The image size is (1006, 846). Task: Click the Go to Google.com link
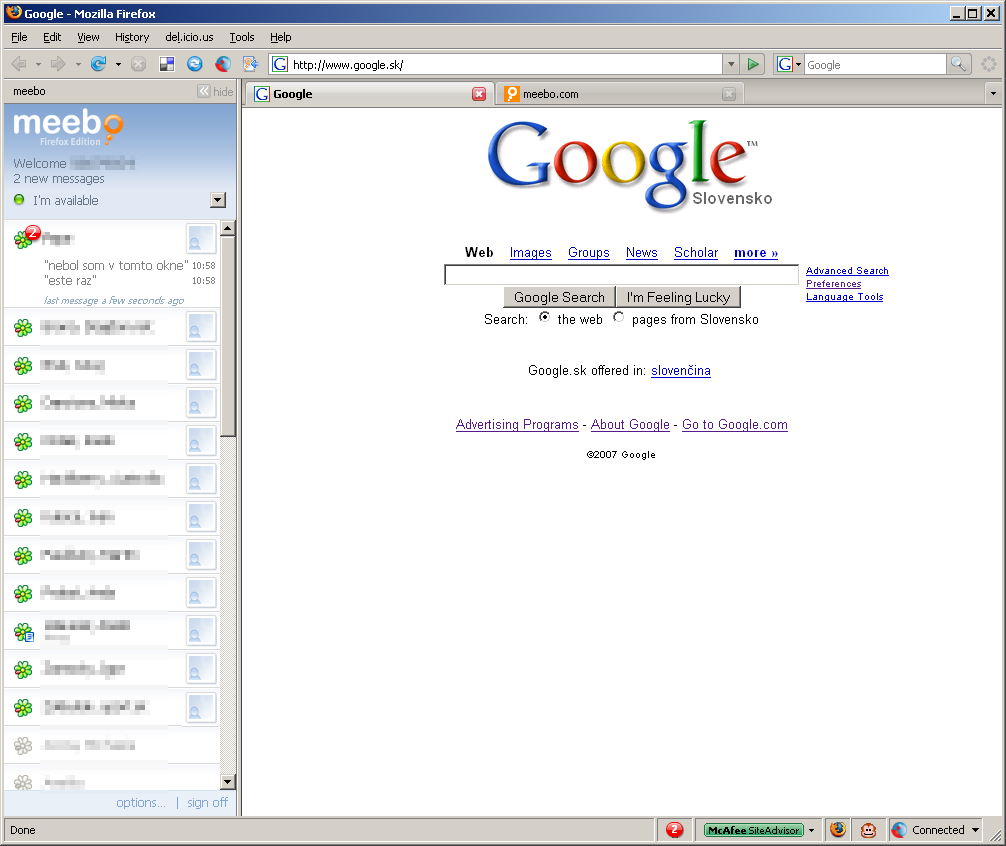pyautogui.click(x=735, y=425)
